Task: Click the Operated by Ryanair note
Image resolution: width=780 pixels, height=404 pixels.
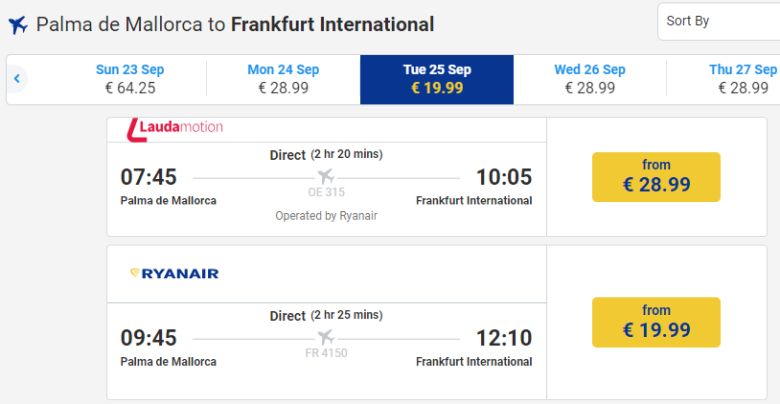Action: click(326, 216)
